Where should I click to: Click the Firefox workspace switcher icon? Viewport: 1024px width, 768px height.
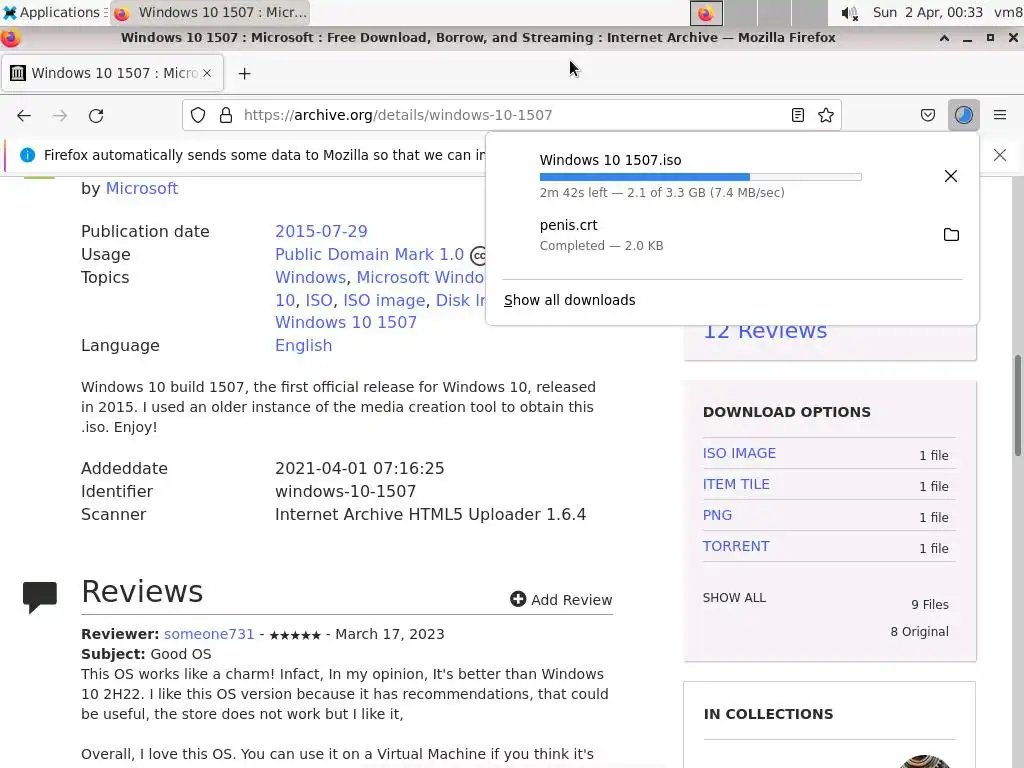(x=706, y=13)
